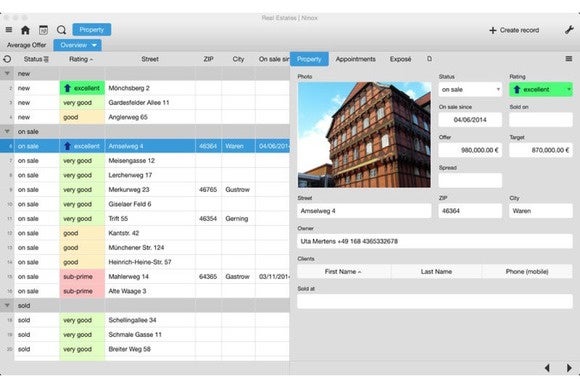Open the Rating 'excellent' dropdown
The width and height of the screenshot is (580, 388).
pyautogui.click(x=541, y=90)
